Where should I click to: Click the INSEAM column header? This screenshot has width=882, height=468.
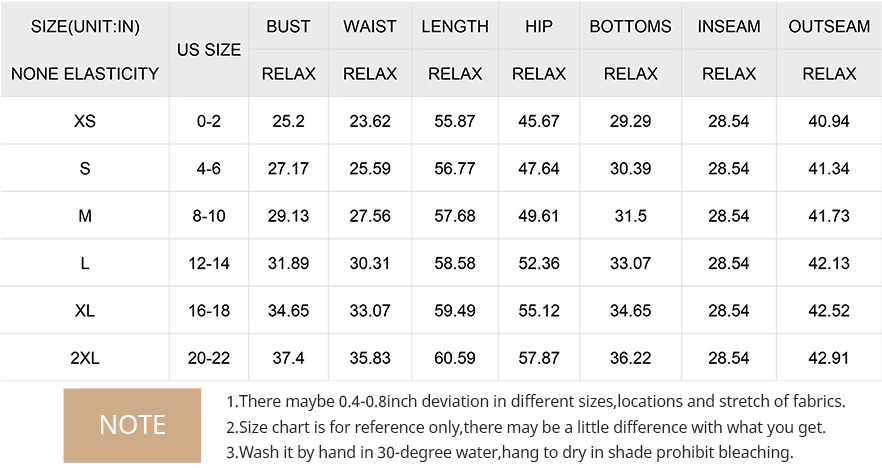[729, 26]
